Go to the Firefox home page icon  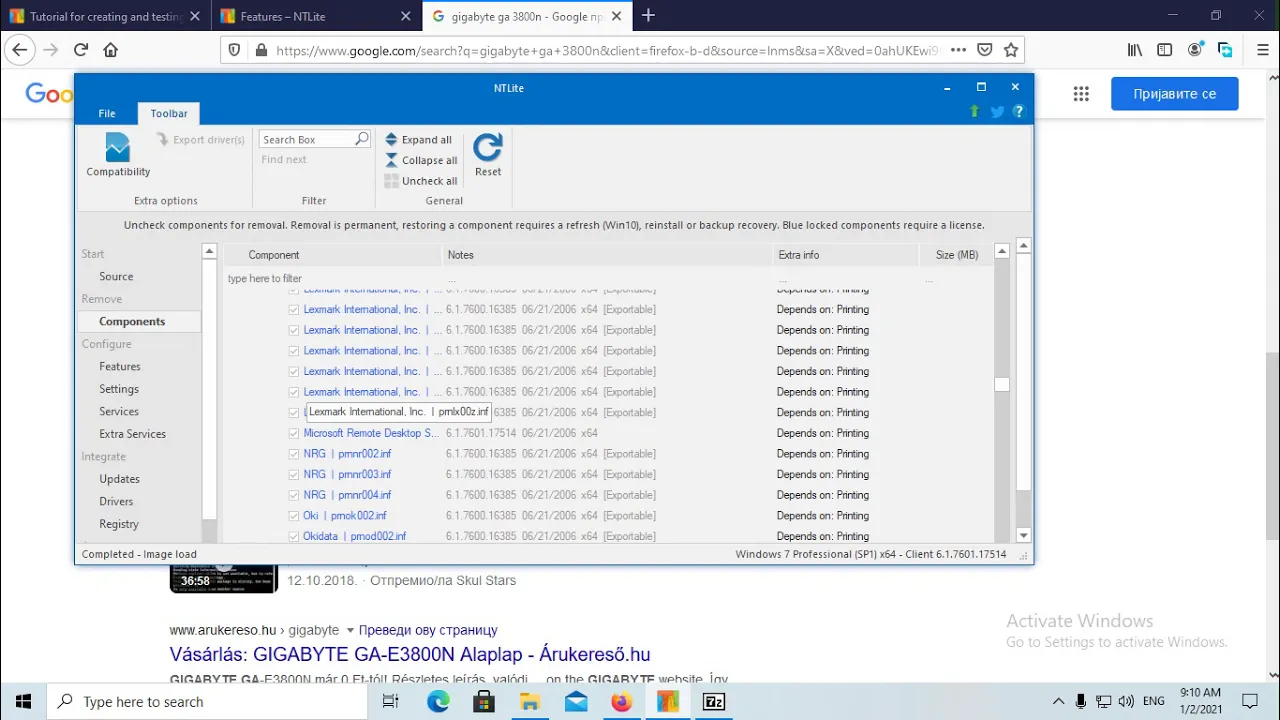111,50
